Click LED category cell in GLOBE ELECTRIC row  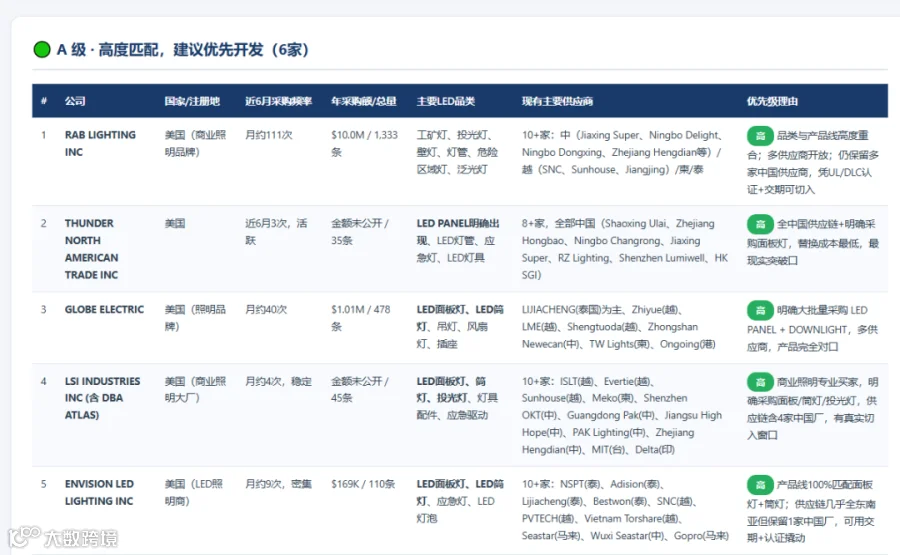pyautogui.click(x=460, y=327)
